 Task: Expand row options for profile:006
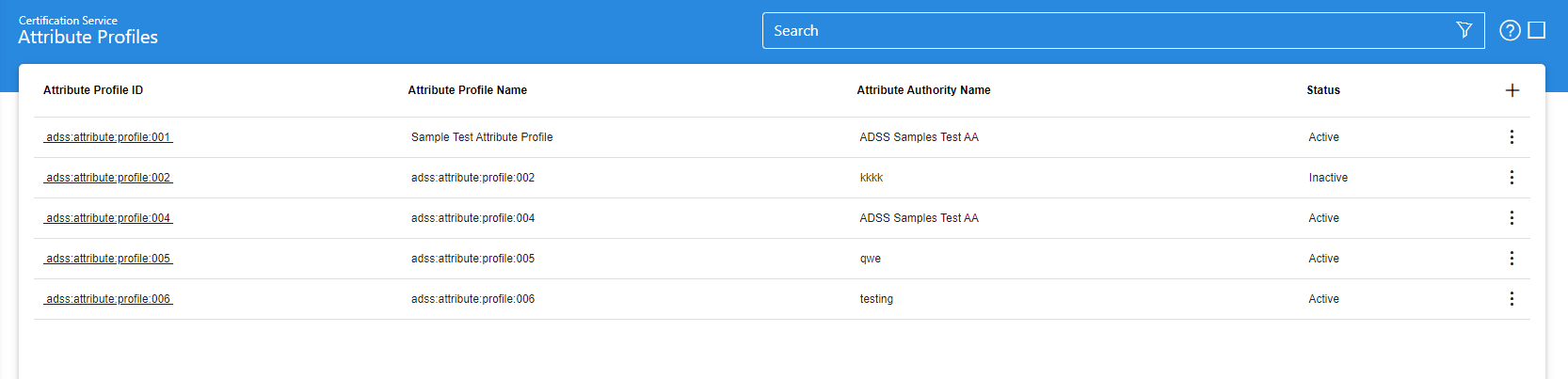(1512, 299)
